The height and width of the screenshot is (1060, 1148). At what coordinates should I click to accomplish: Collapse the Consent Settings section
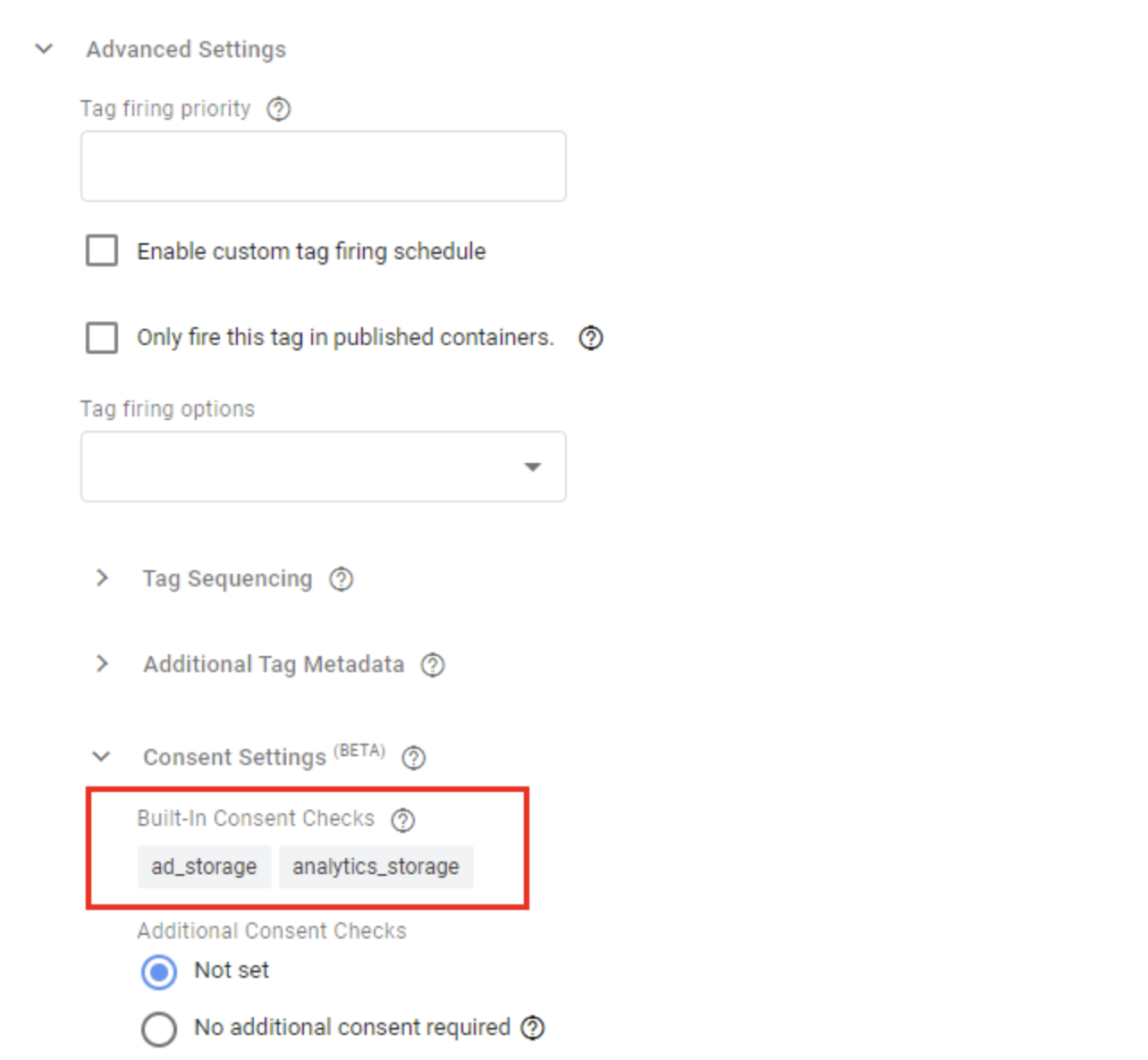[101, 757]
